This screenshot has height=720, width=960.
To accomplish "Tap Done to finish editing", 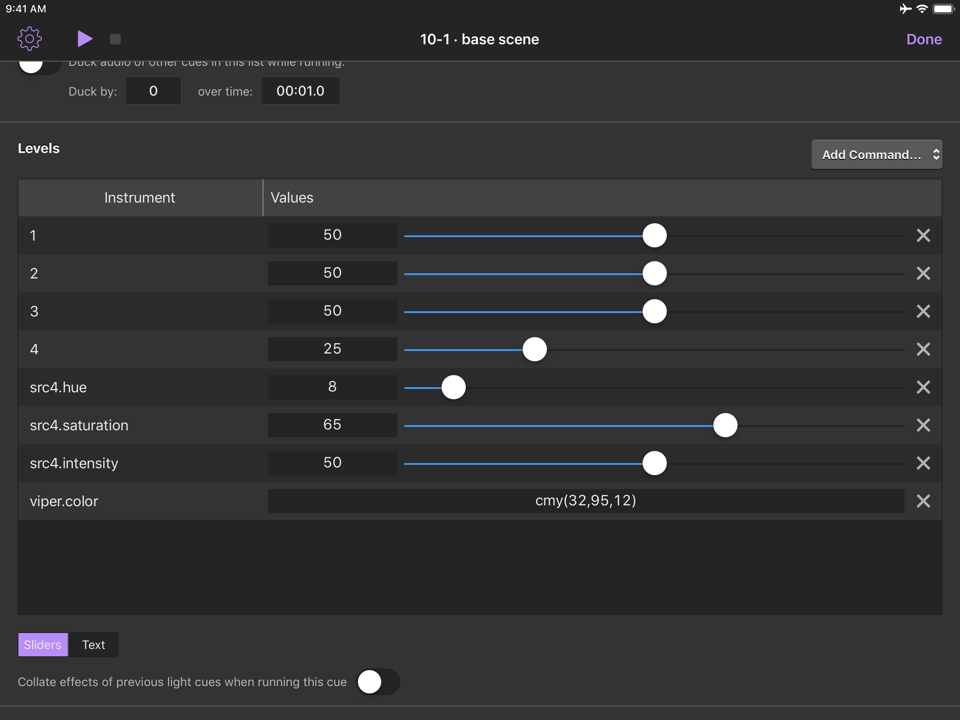I will coord(923,39).
